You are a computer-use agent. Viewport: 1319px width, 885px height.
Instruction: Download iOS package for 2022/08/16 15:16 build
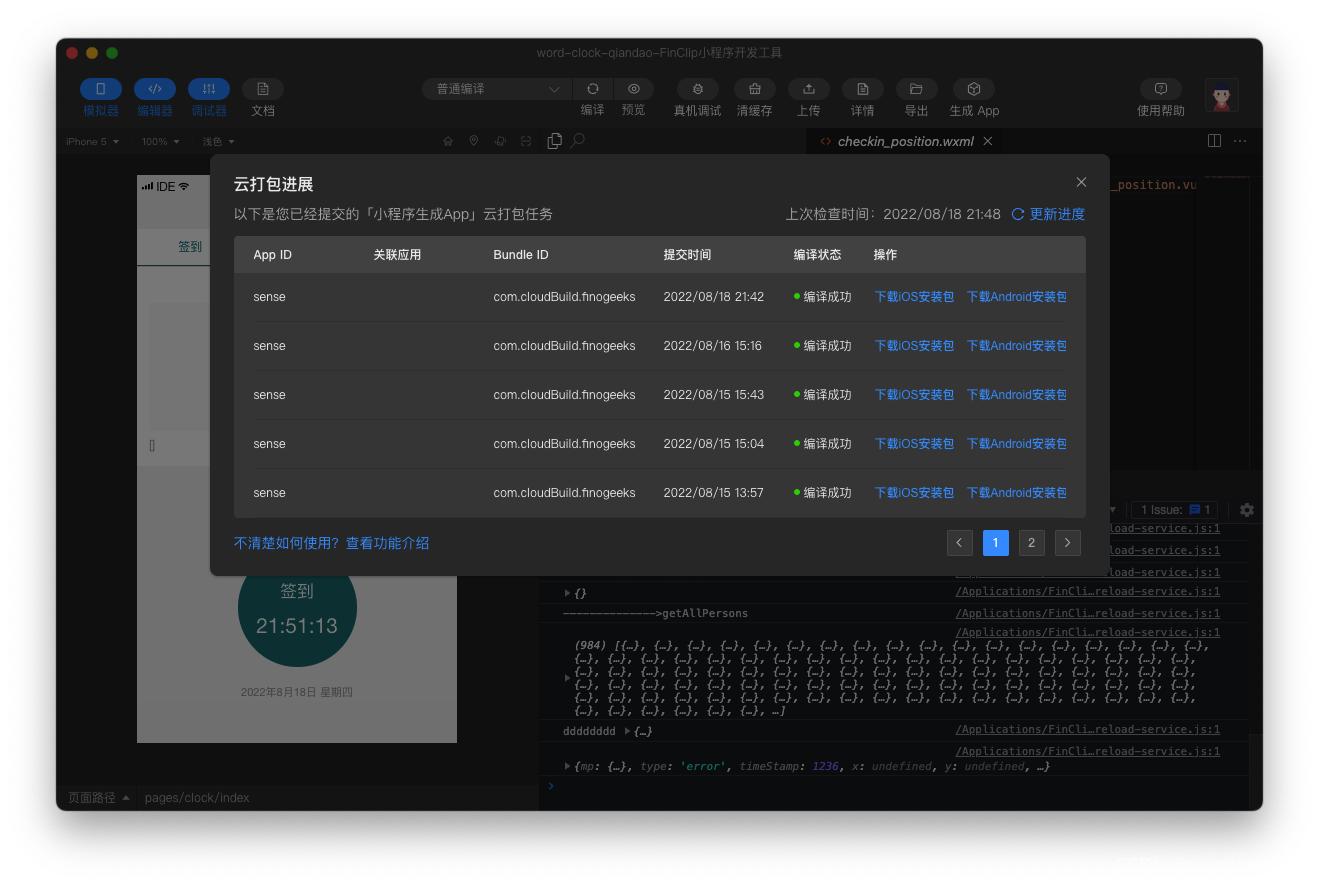(x=914, y=346)
